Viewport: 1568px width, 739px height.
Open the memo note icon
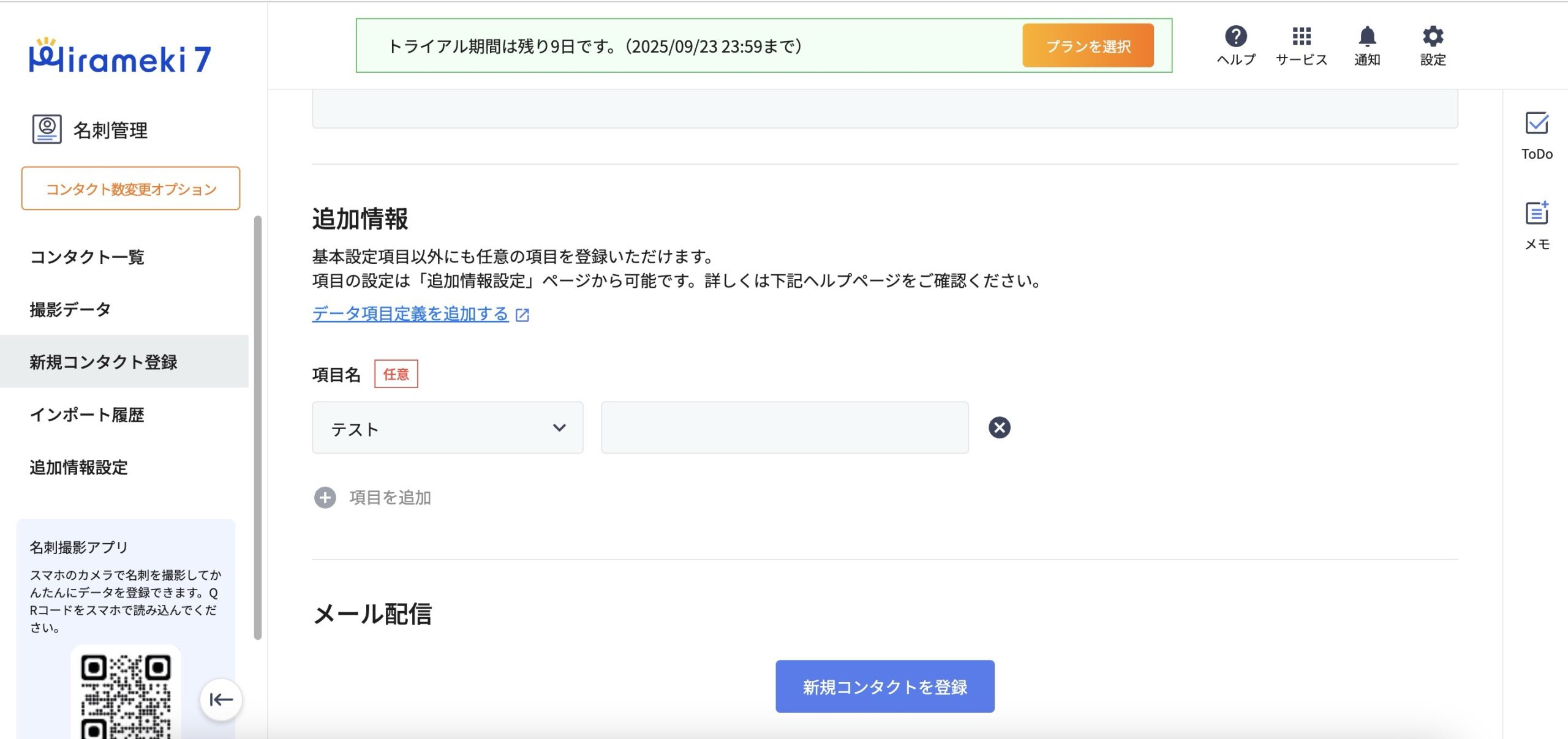(x=1536, y=214)
